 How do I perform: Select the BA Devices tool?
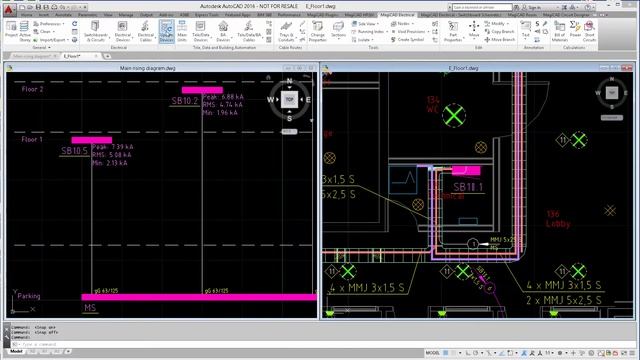(223, 31)
